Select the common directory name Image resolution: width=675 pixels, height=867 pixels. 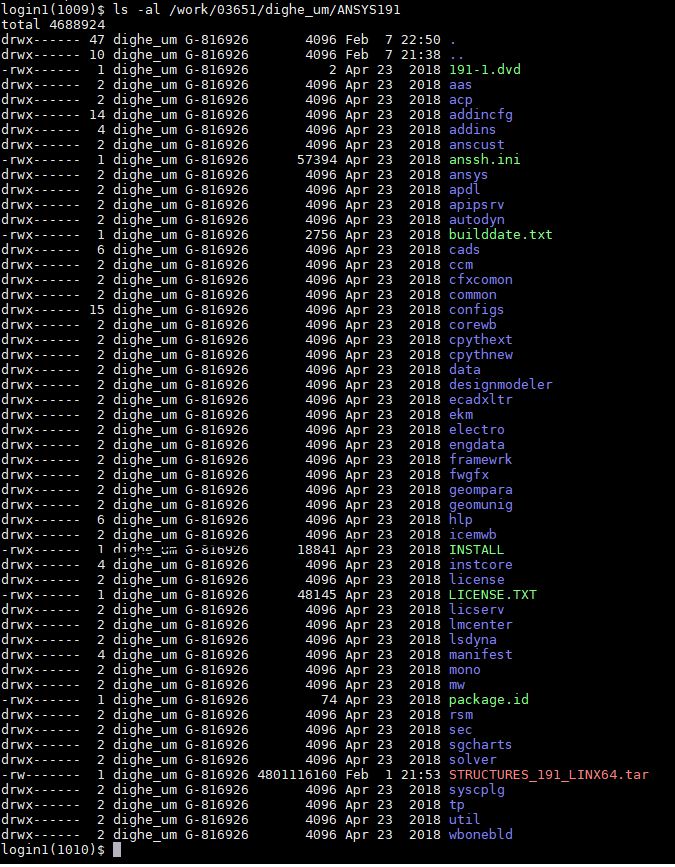click(473, 295)
